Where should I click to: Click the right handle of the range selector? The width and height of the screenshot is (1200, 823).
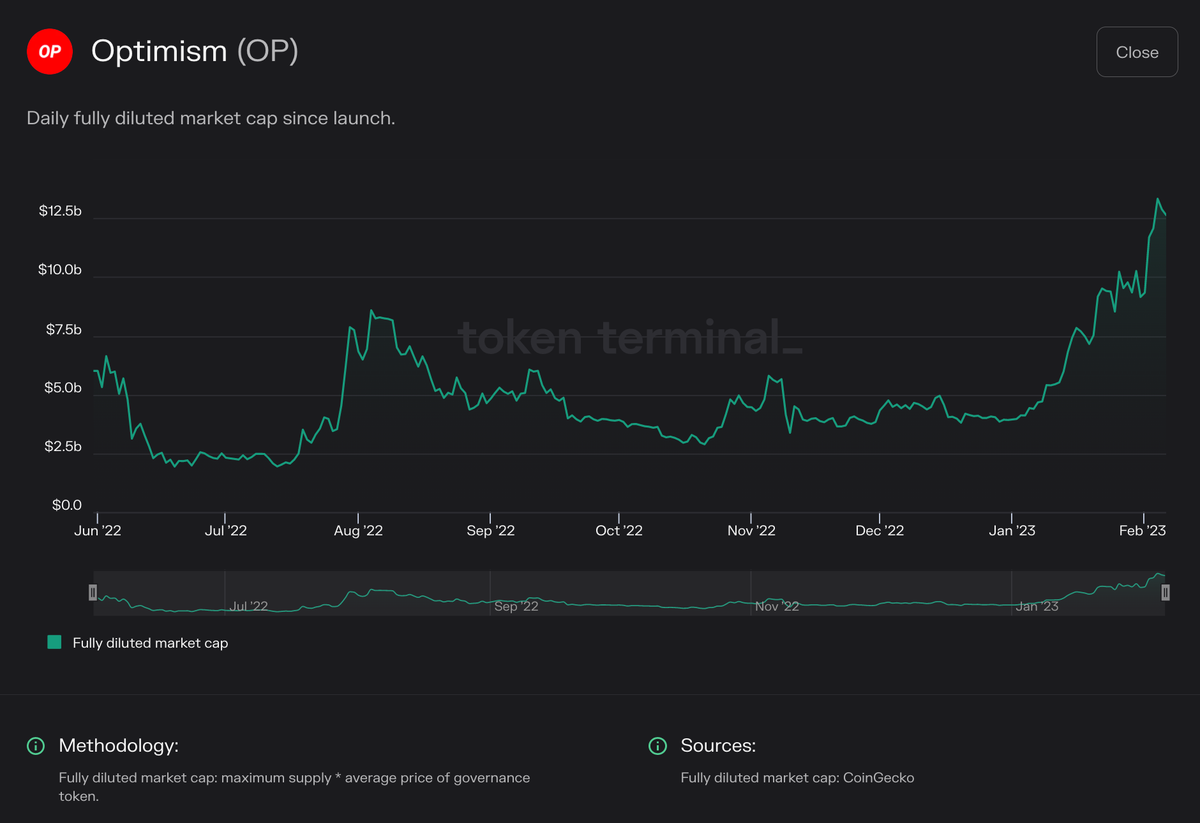tap(1164, 592)
